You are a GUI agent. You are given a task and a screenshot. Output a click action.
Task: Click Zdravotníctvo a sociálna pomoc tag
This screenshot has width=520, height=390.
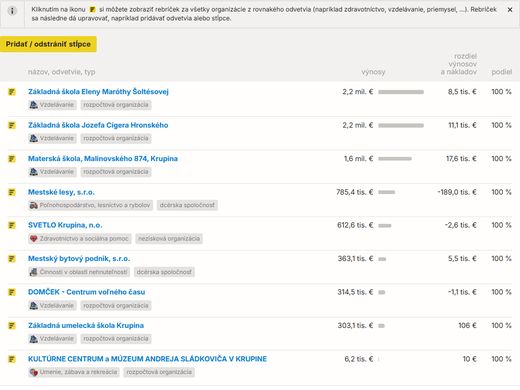[80, 239]
